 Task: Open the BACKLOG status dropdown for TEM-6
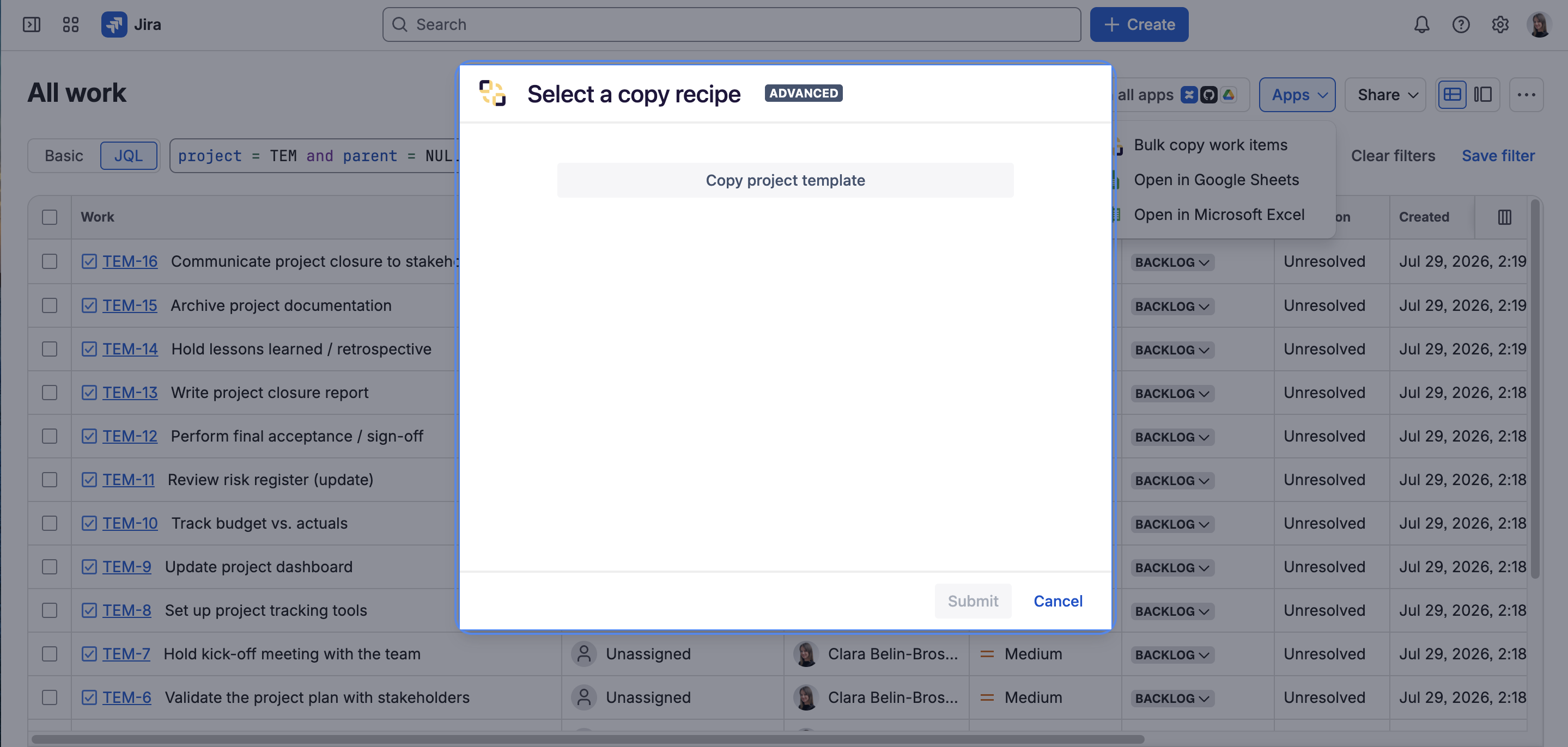click(x=1172, y=699)
